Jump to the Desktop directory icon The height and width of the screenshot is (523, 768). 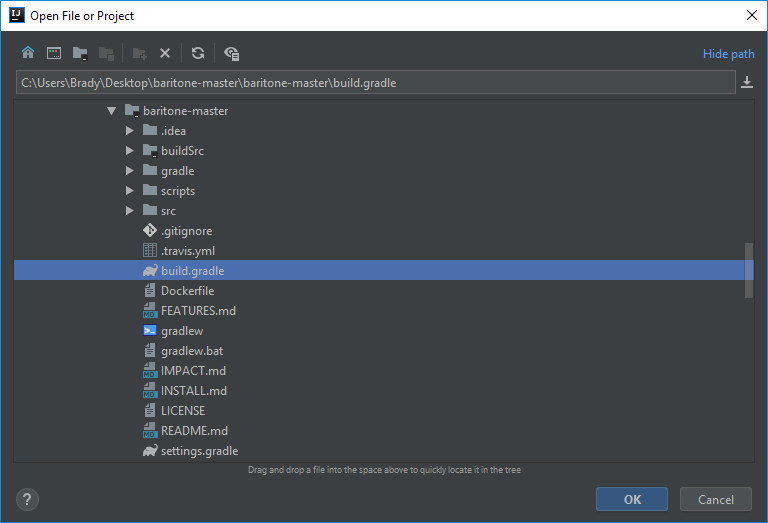point(54,53)
